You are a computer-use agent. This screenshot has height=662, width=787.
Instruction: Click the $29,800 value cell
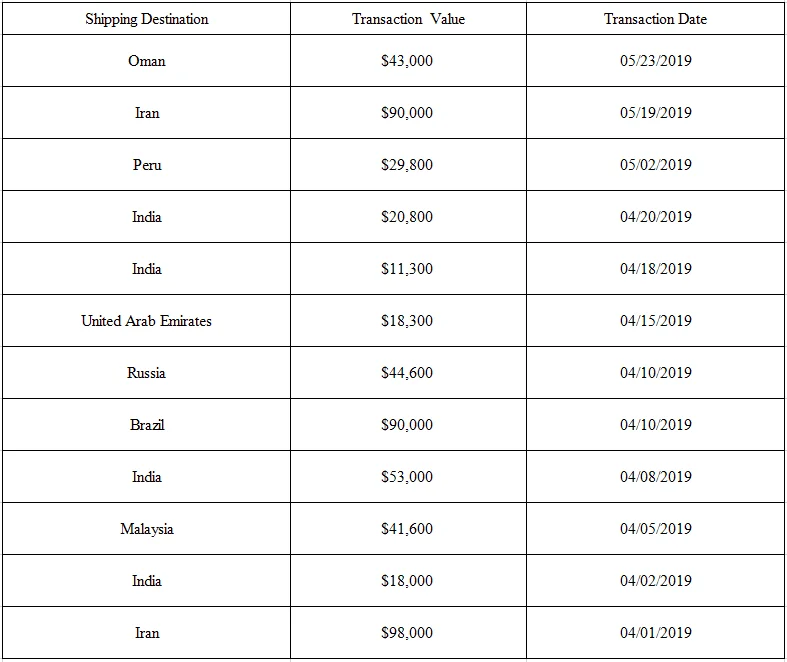407,165
